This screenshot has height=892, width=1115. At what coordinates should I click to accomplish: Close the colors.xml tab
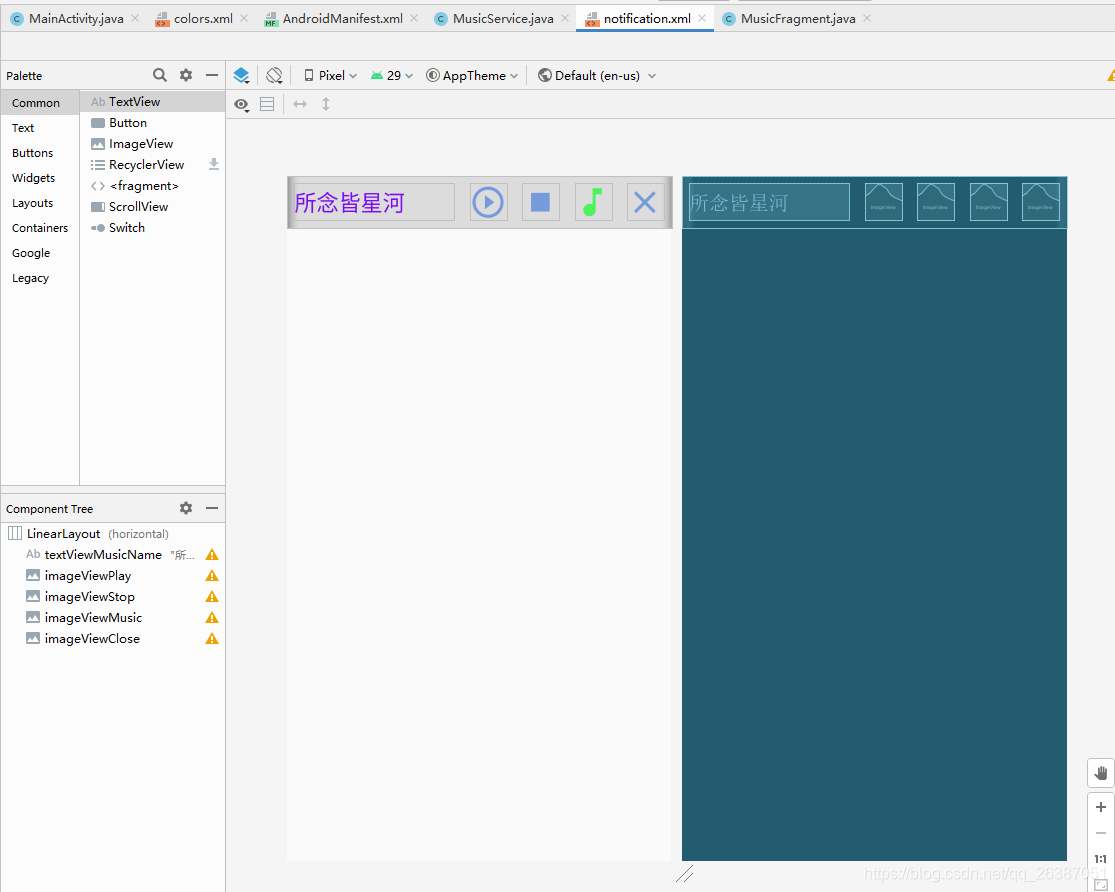(x=244, y=18)
